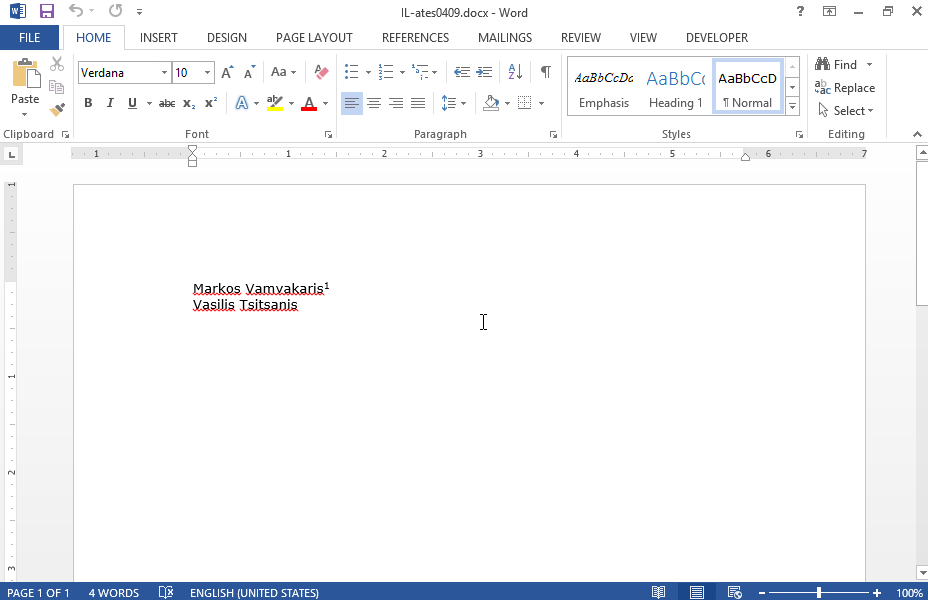Image resolution: width=928 pixels, height=600 pixels.
Task: Sort text with the A-Z icon
Action: 515,72
